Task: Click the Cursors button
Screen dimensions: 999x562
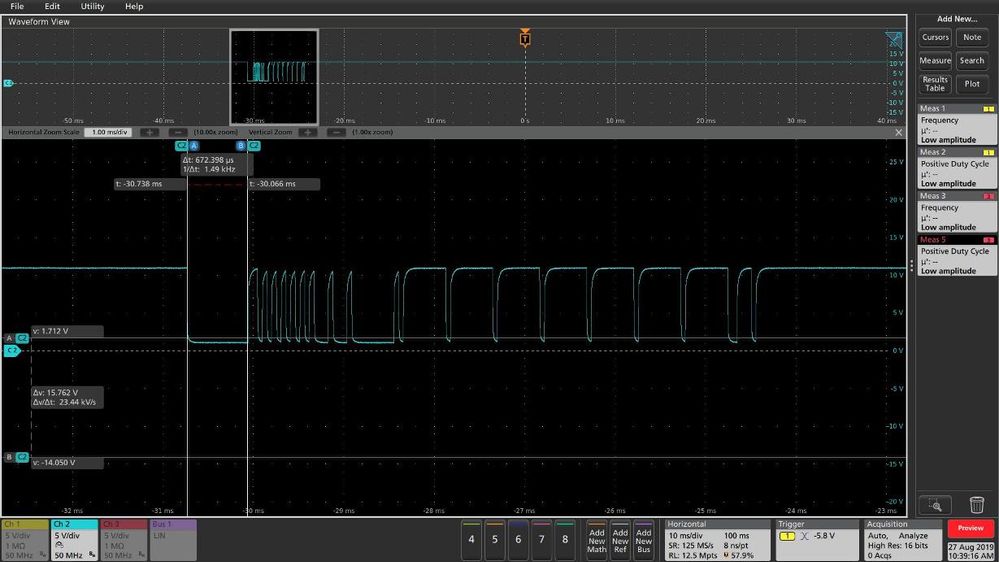Action: tap(935, 38)
